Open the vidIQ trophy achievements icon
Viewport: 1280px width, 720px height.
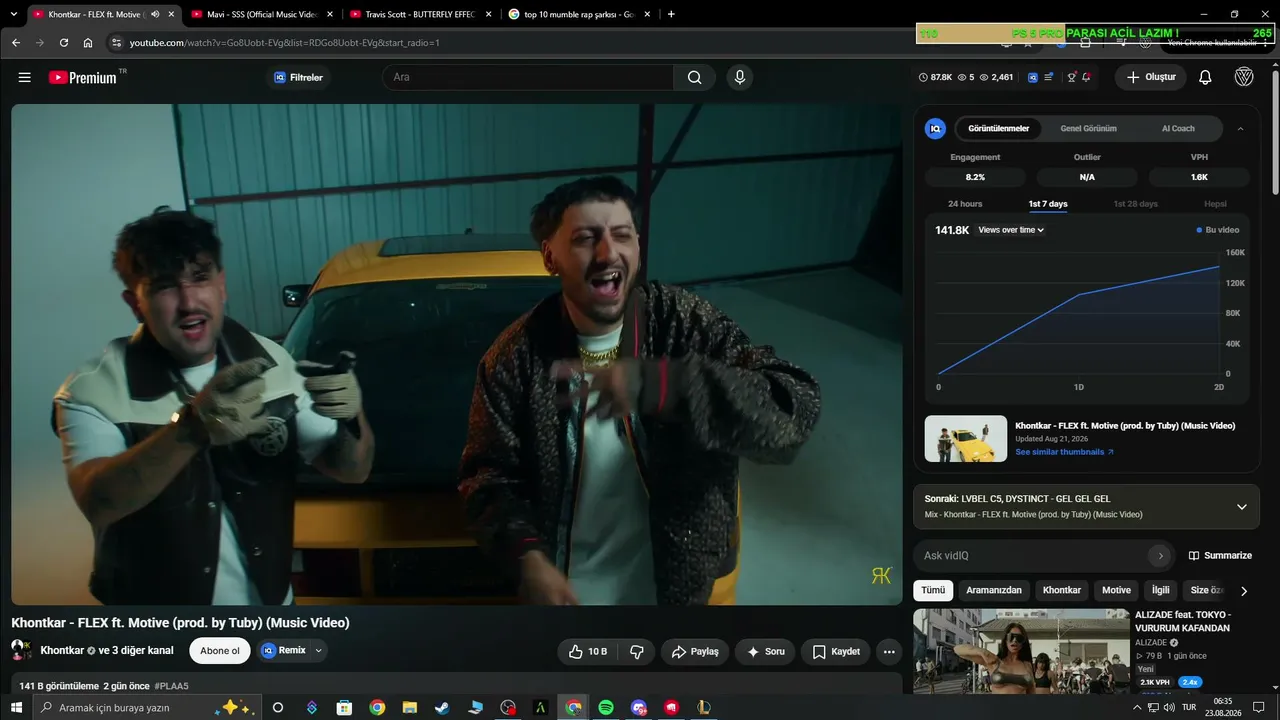(x=1071, y=77)
